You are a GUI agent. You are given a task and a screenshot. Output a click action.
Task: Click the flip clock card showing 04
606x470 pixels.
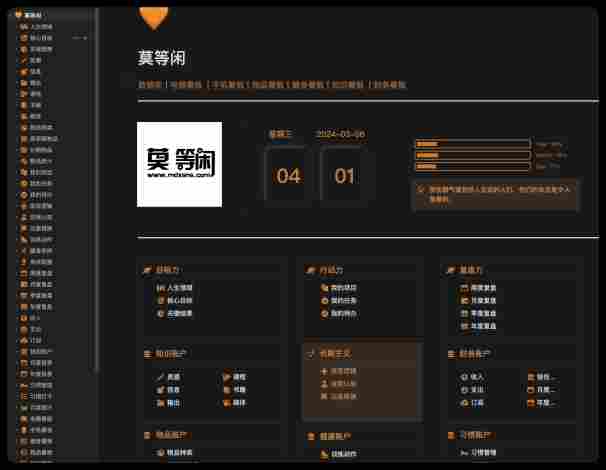coord(288,175)
